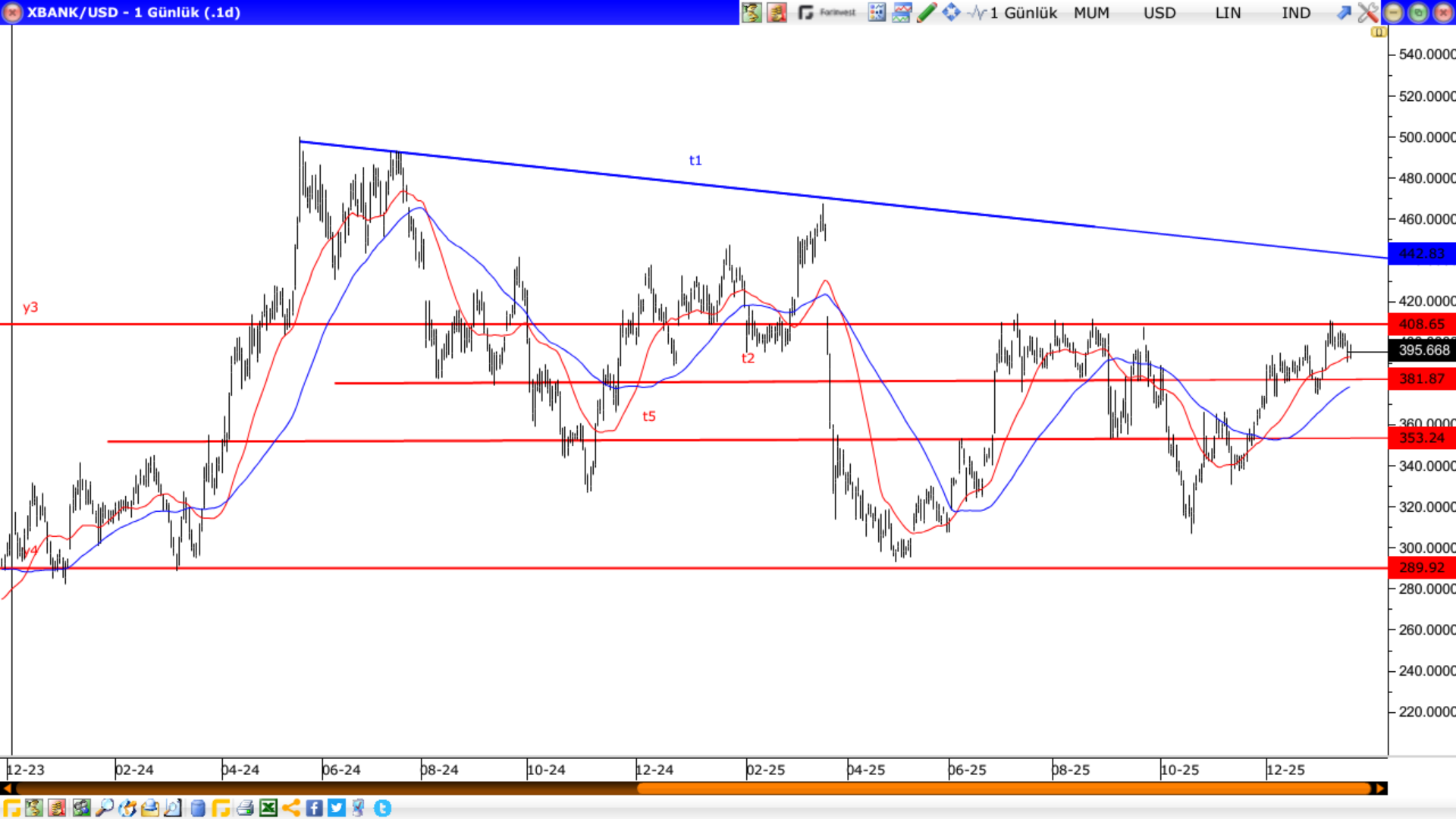
Task: Open the crossed wrench settings icon
Action: [1367, 12]
